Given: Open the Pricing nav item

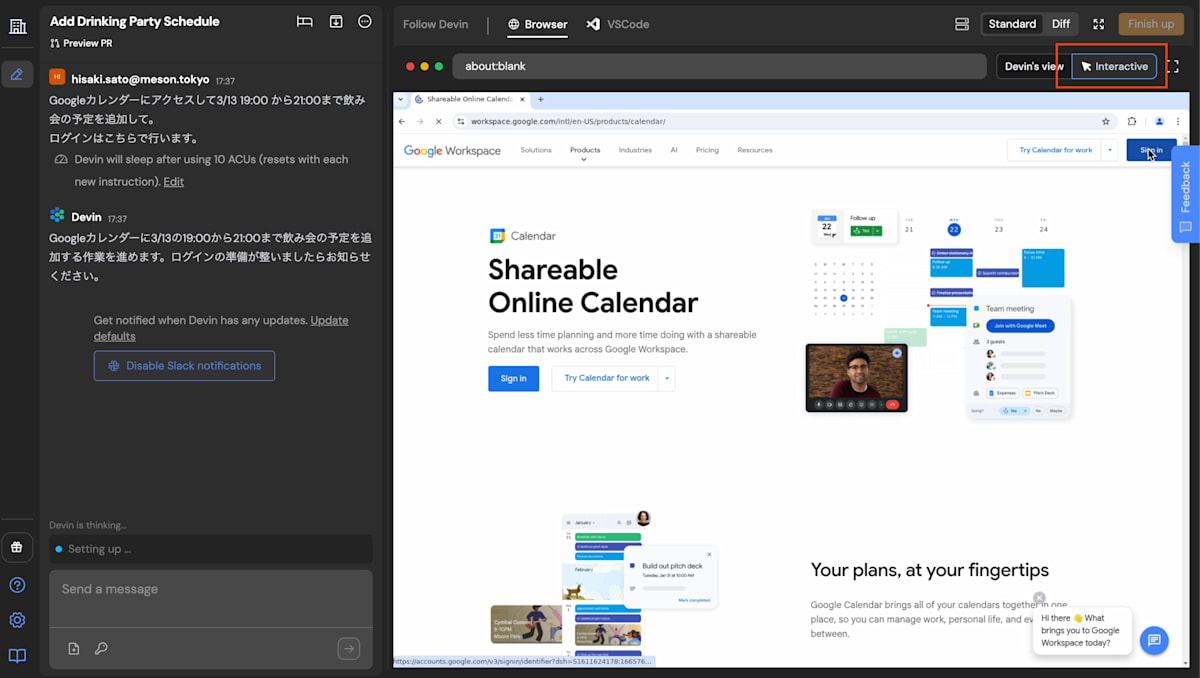Looking at the screenshot, I should [707, 150].
